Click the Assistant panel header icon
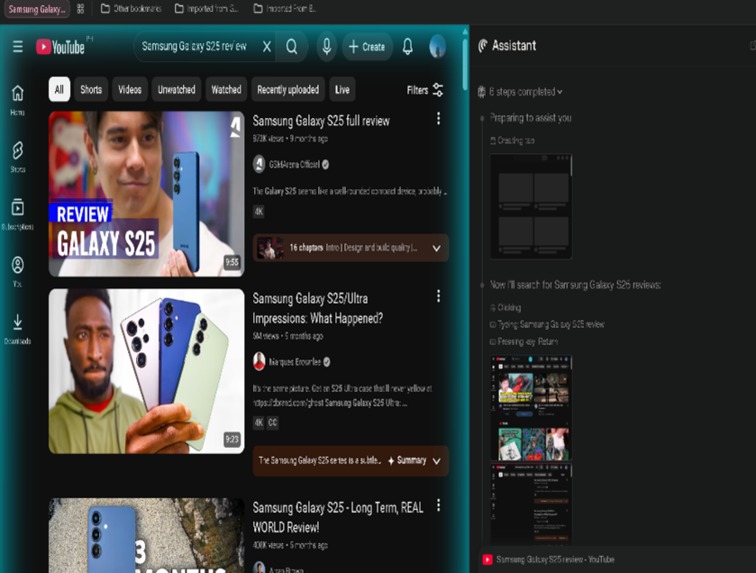756x573 pixels. tap(483, 46)
